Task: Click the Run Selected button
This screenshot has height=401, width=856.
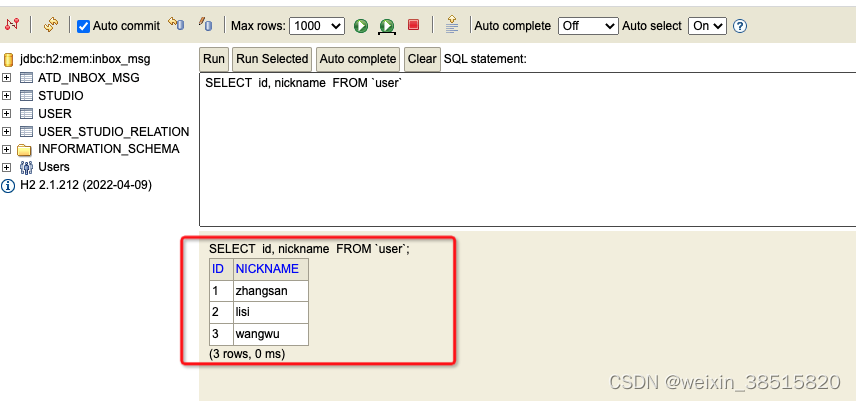Action: tap(272, 59)
